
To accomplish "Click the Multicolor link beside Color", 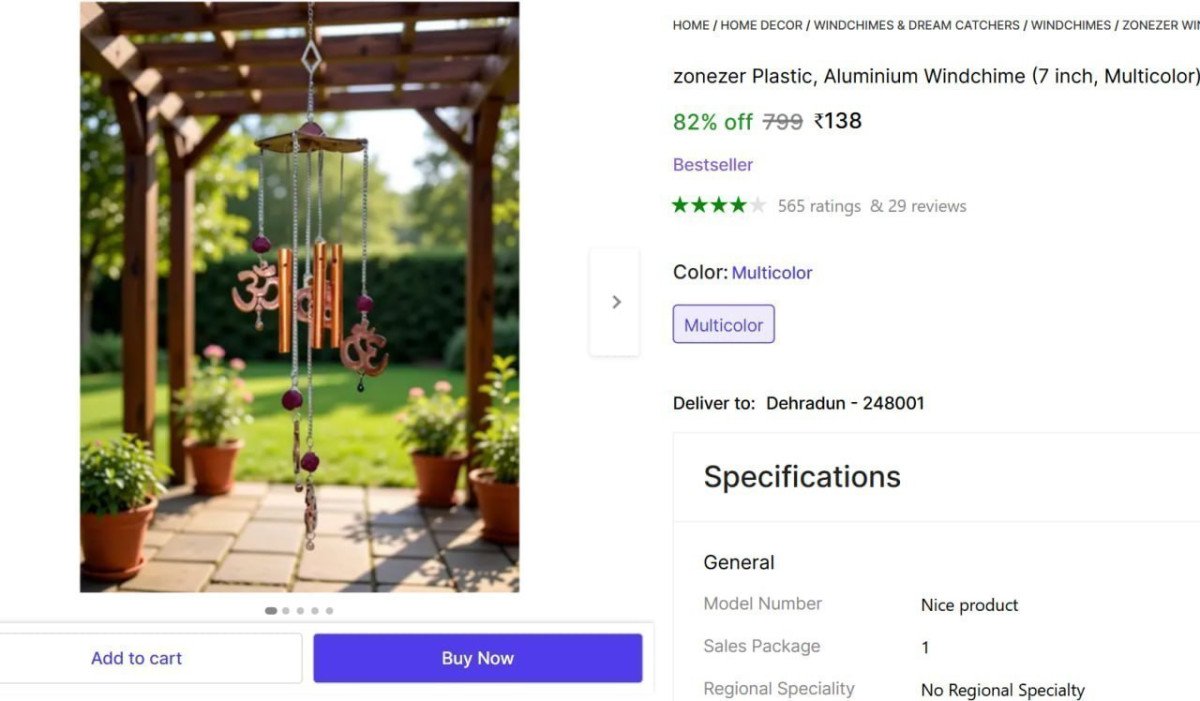I will tap(772, 272).
